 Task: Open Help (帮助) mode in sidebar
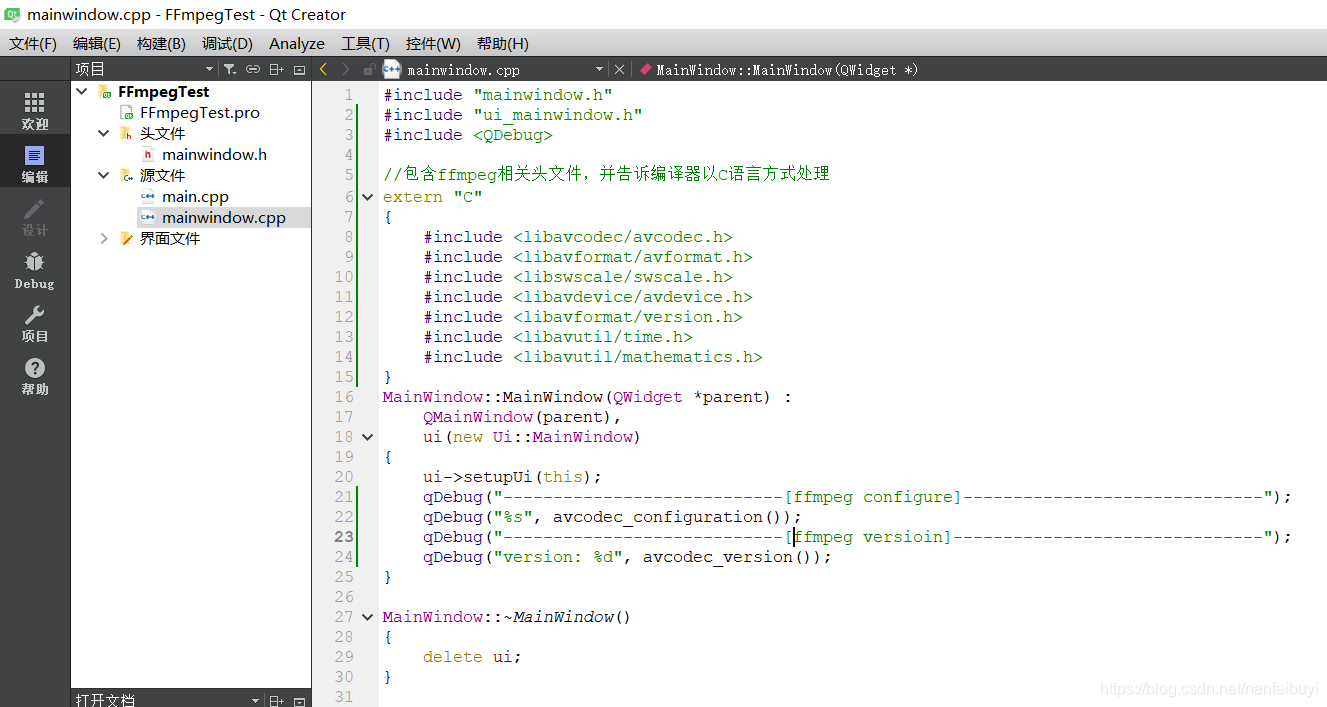pos(35,376)
